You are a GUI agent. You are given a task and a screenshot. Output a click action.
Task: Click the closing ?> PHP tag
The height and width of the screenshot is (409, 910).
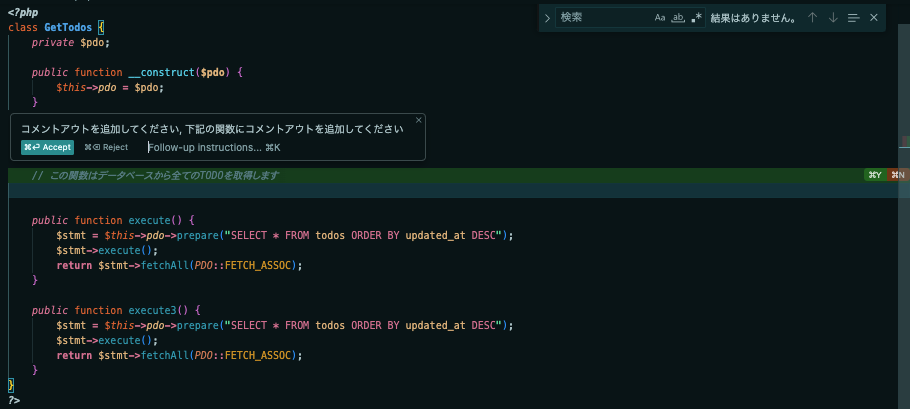pyautogui.click(x=14, y=401)
